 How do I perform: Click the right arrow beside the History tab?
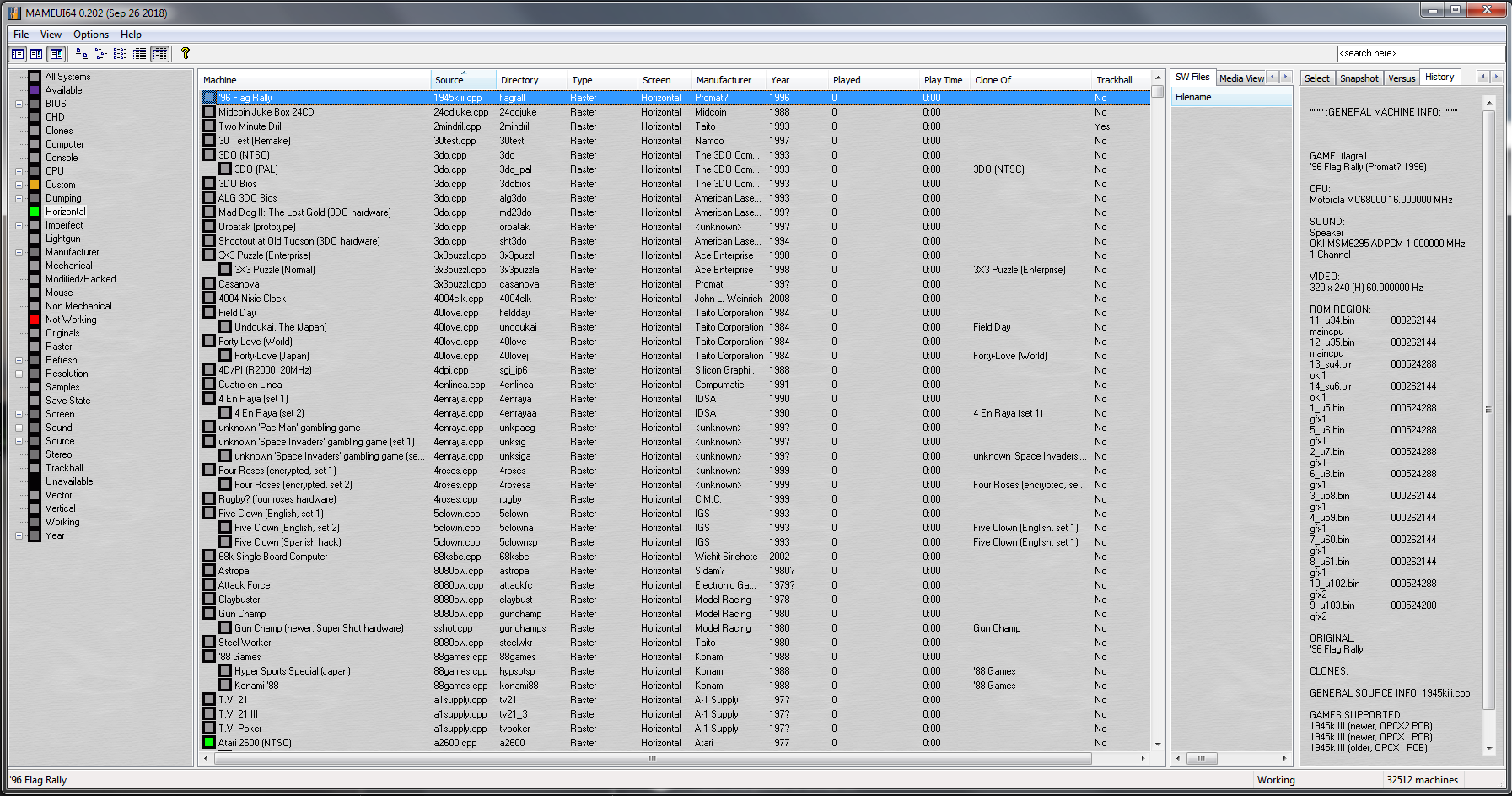pos(1496,78)
